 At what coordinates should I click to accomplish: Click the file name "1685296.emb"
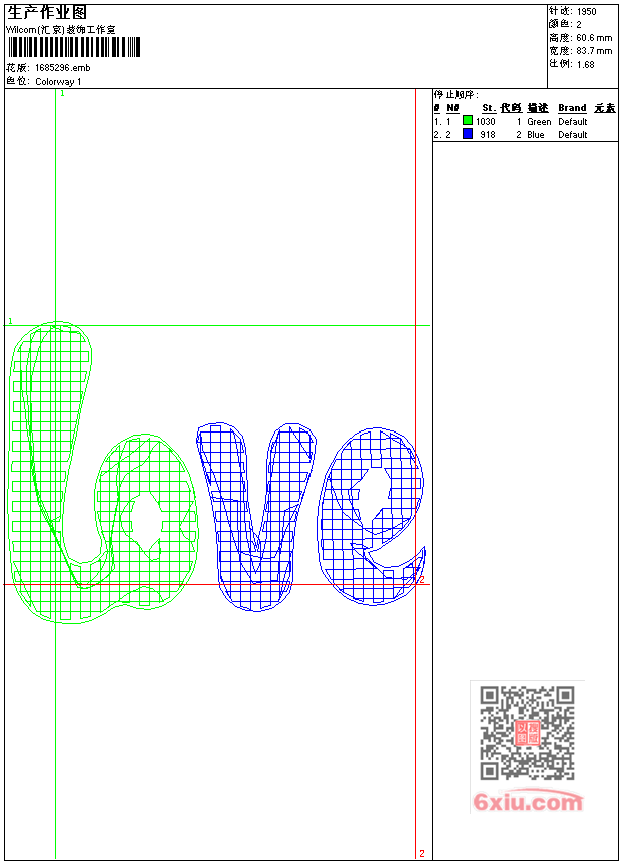click(x=63, y=68)
